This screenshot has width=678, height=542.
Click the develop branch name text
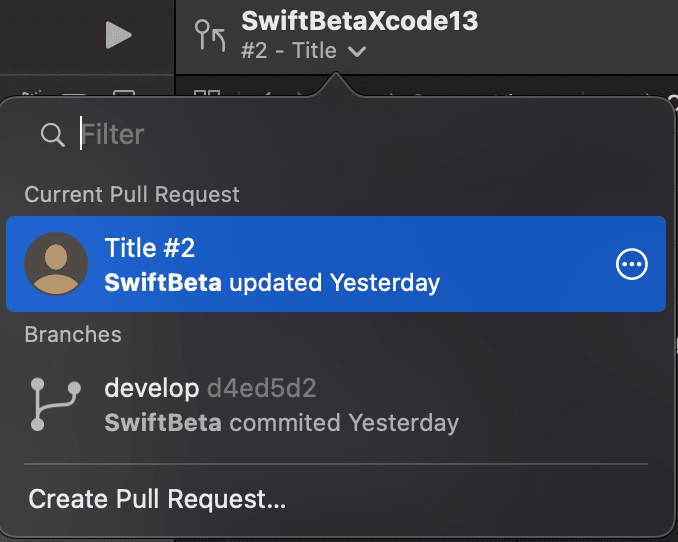(152, 388)
